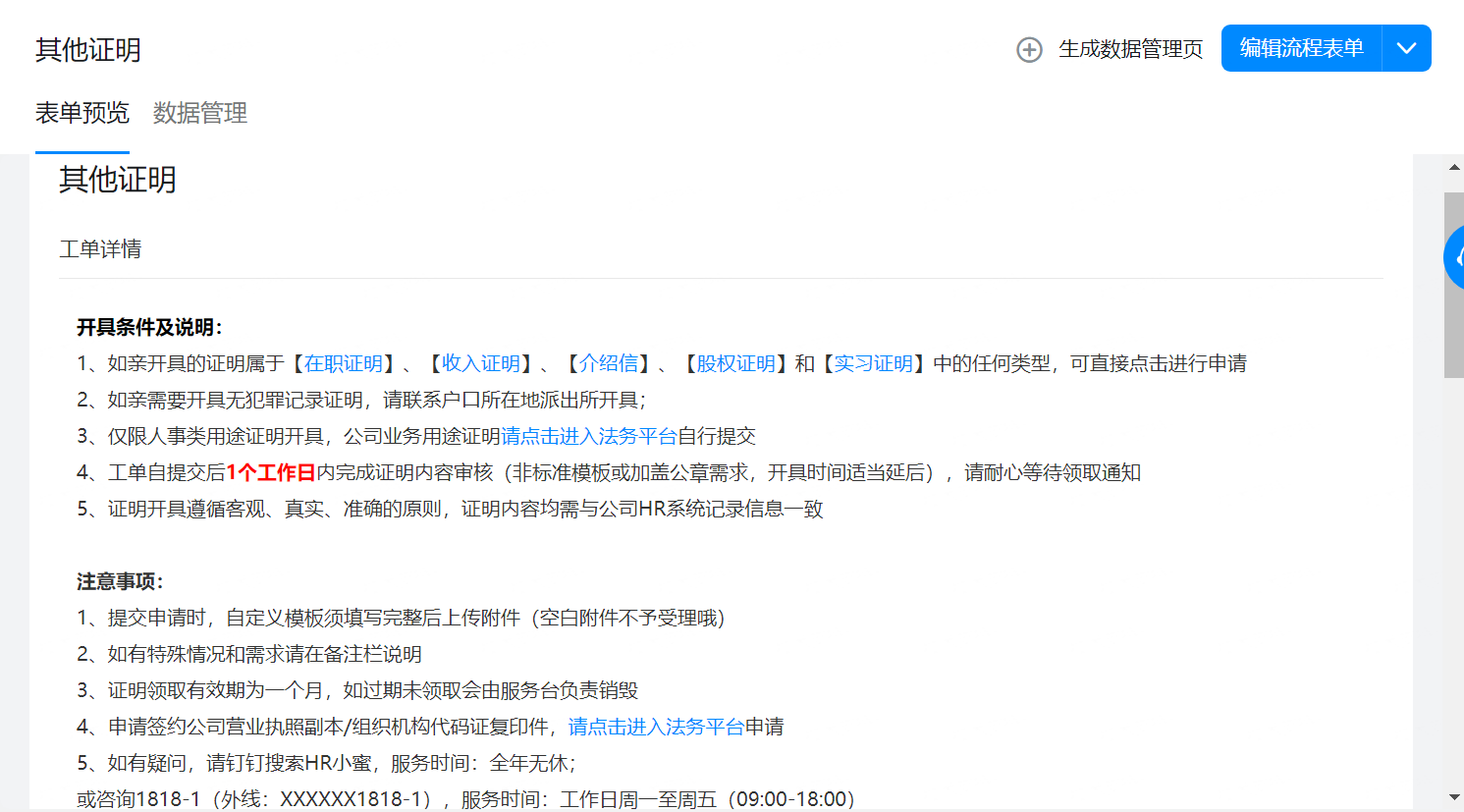The image size is (1464, 812).
Task: Click 请点击进入法务平台 link in 注意事项 item 4
Action: coord(656,727)
